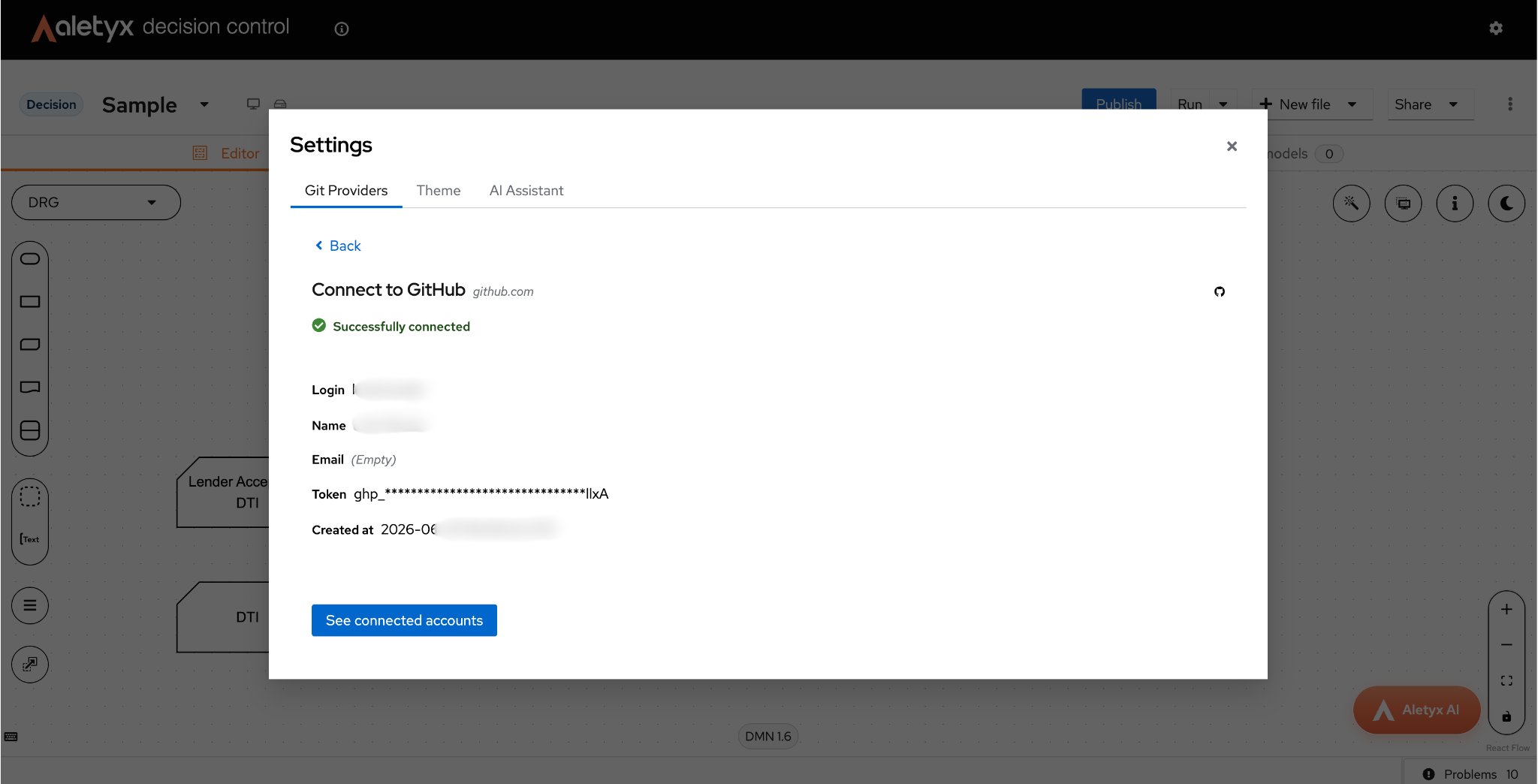Screen dimensions: 1538x784
Task: Click the Email (Empty) value
Action: click(373, 460)
